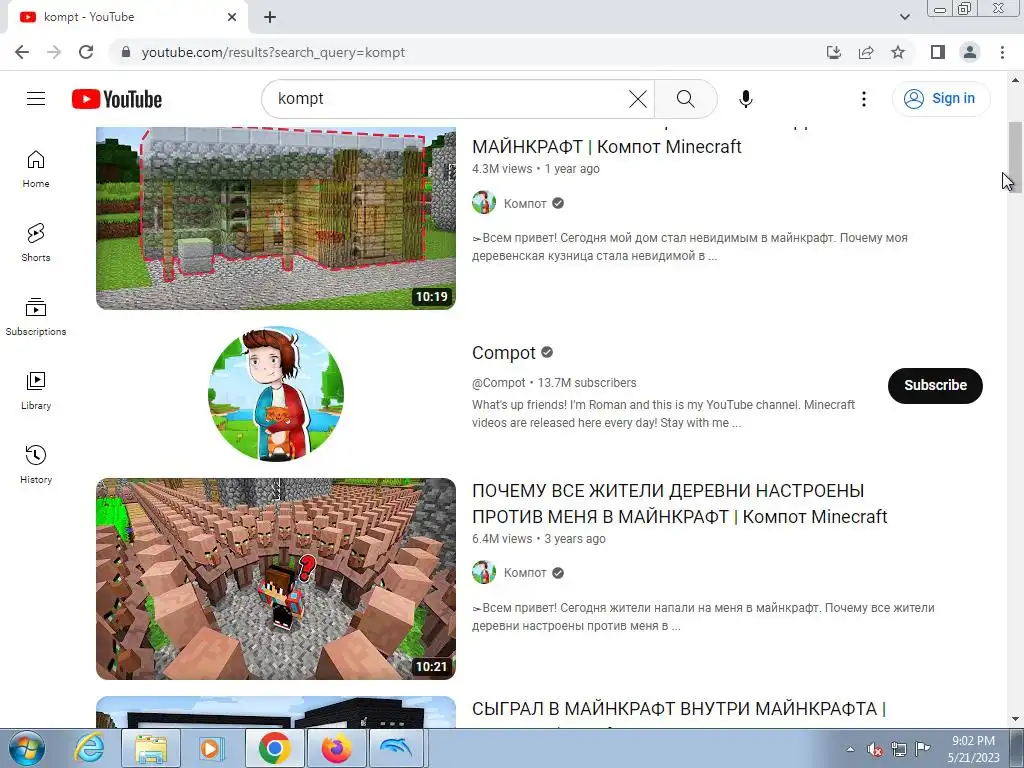The image size is (1024, 768).
Task: Open the Compot channel avatar
Action: (276, 394)
